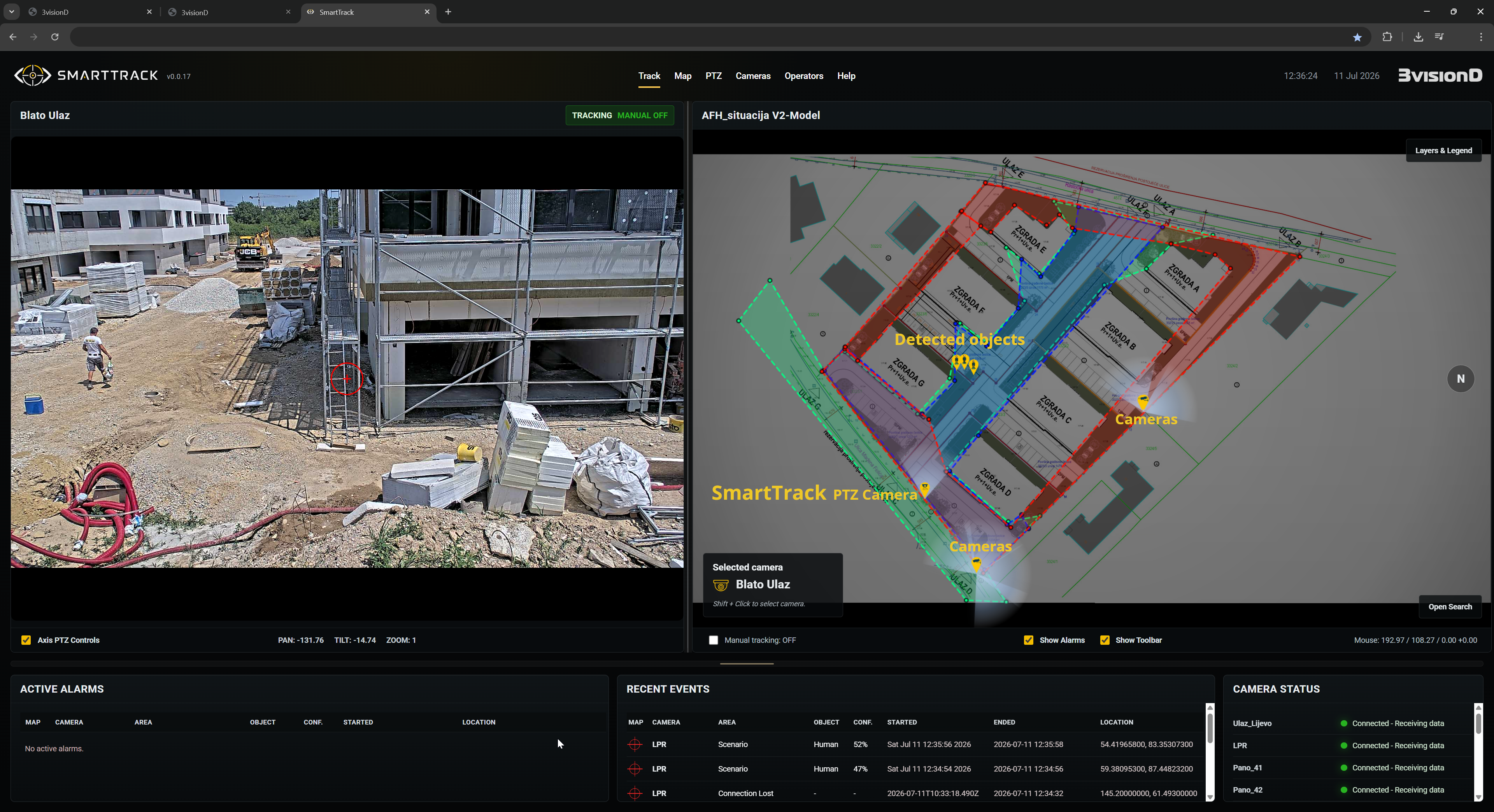Disable the Axis PTZ Controls checkbox

pos(26,640)
